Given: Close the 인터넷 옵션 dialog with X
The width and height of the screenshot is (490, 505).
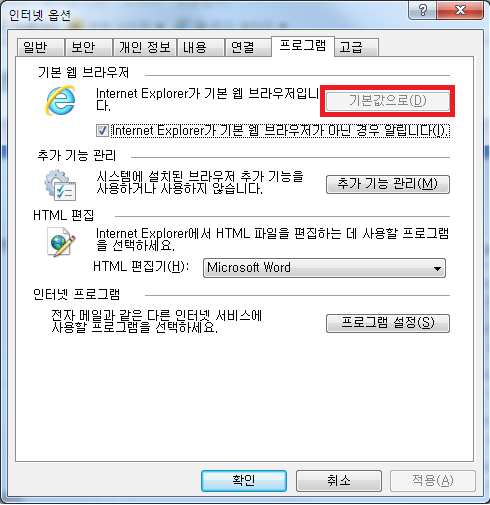Looking at the screenshot, I should (460, 10).
